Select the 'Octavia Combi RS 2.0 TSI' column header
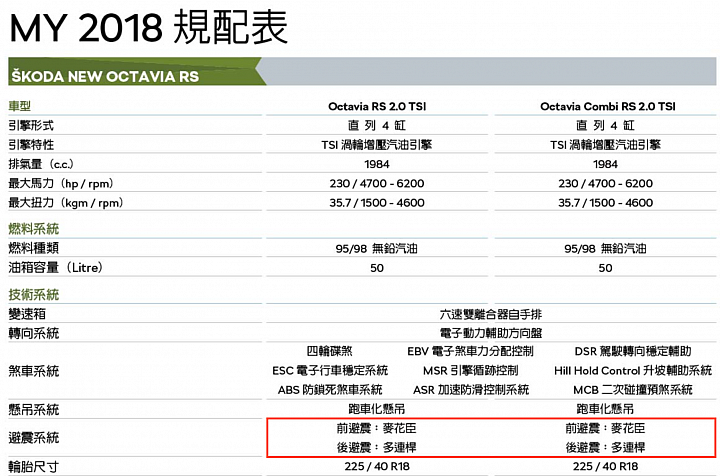 point(608,106)
